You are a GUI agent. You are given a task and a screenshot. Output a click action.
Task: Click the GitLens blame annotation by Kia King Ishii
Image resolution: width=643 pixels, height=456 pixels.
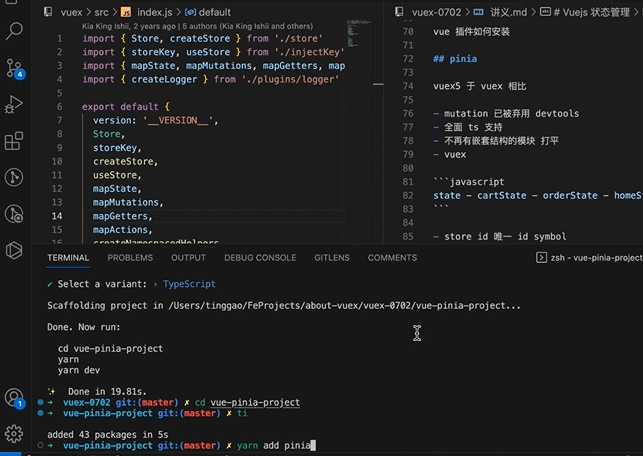click(x=197, y=26)
